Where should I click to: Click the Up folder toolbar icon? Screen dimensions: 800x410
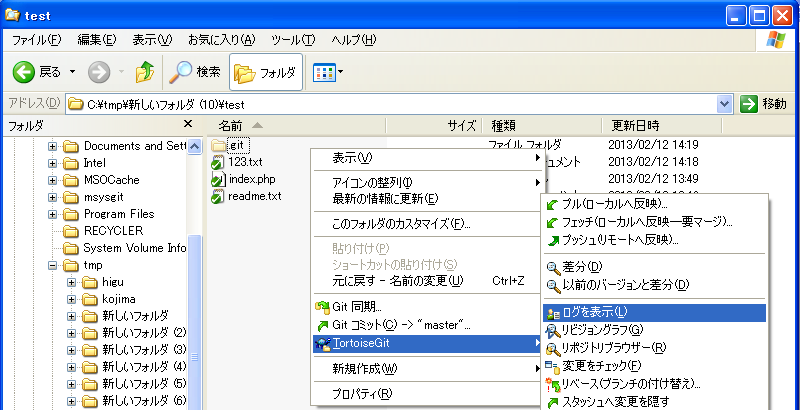tap(144, 72)
